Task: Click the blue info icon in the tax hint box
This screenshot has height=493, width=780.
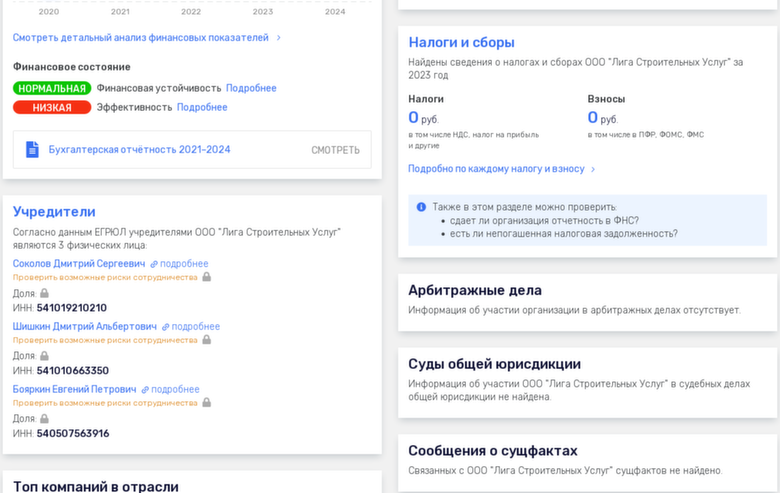Action: 421,207
